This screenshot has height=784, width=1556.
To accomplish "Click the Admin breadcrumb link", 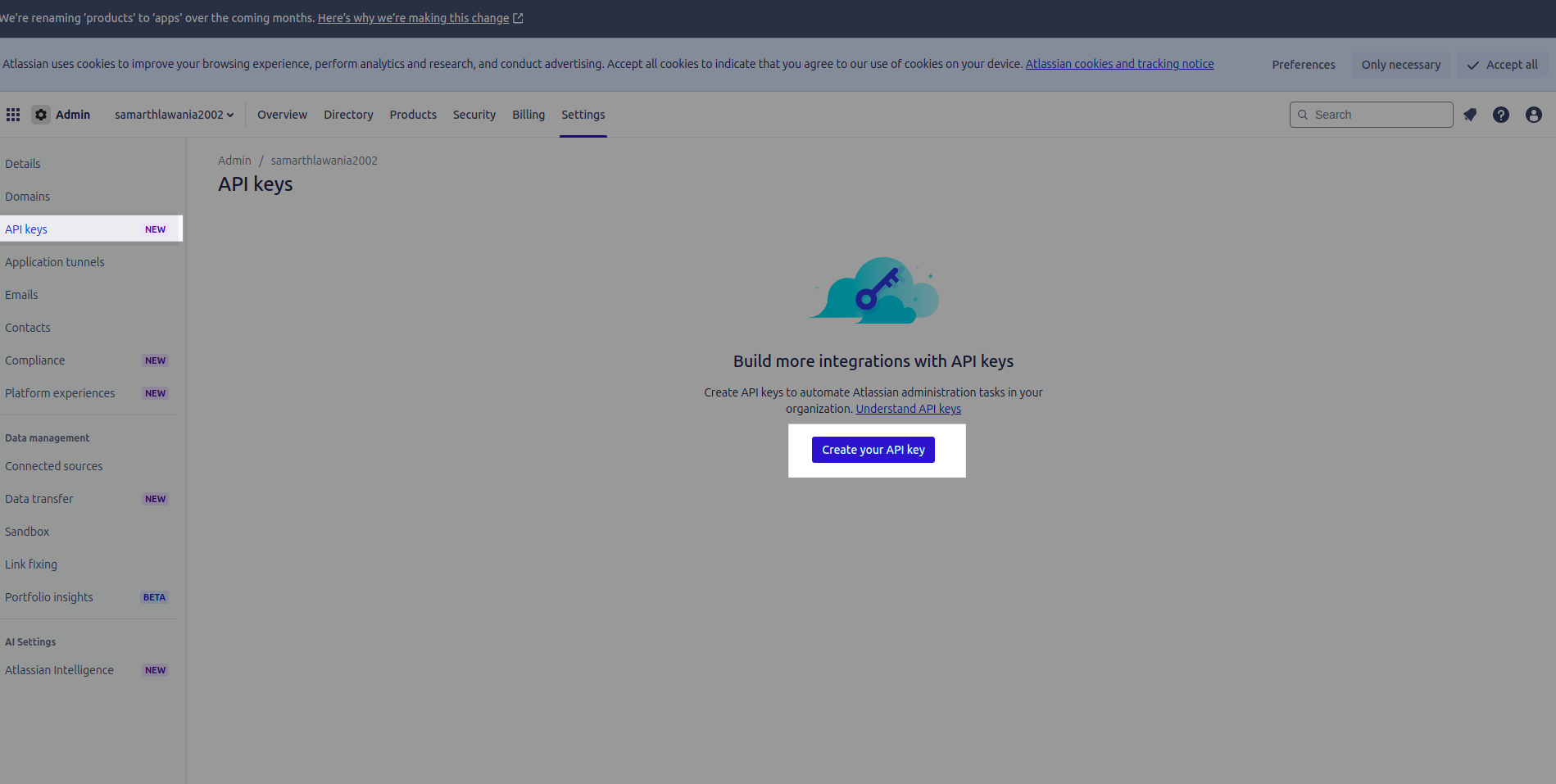I will coord(234,161).
